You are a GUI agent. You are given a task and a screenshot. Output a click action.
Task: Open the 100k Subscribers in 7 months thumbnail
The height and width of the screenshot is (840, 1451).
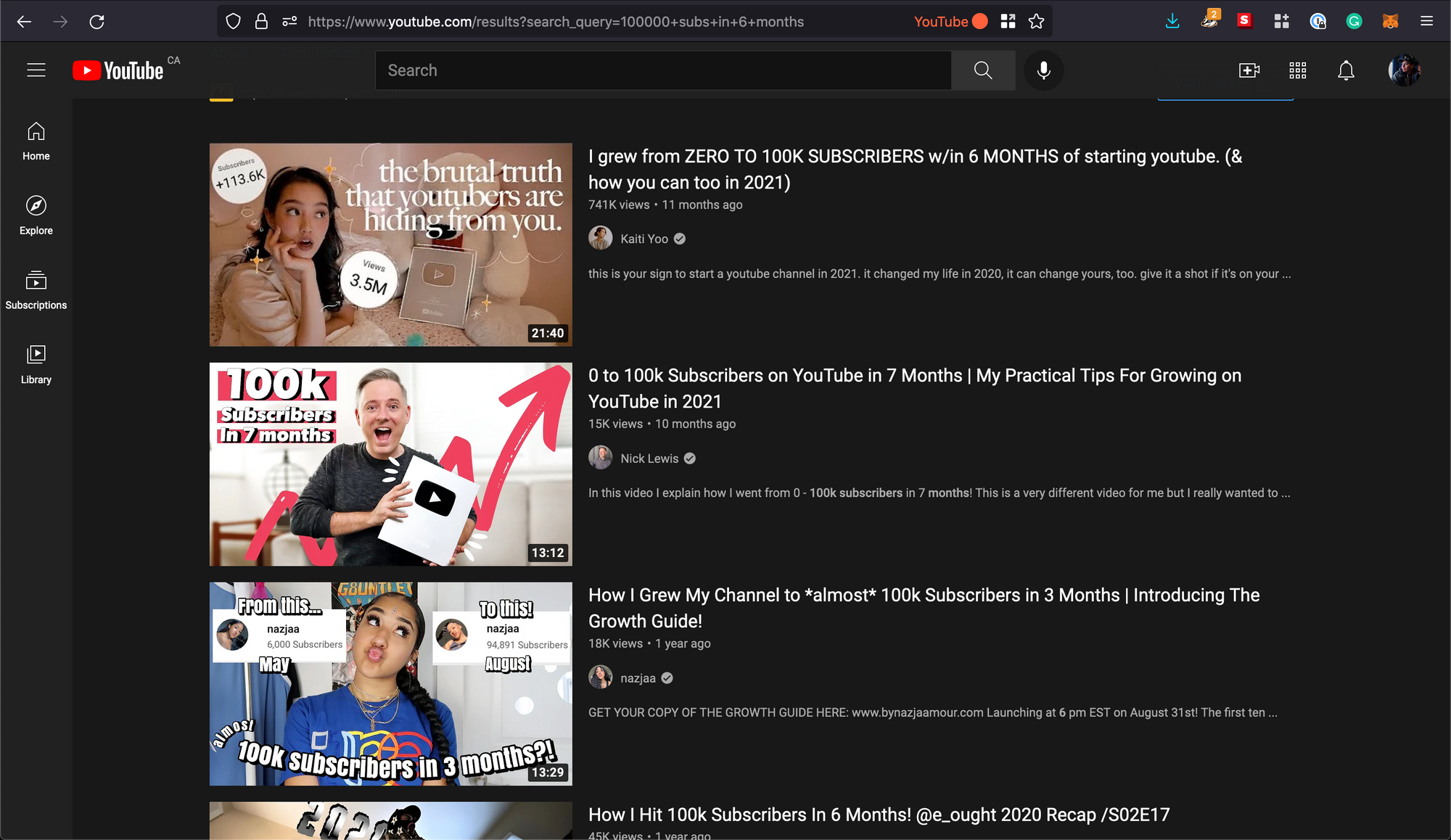[391, 464]
